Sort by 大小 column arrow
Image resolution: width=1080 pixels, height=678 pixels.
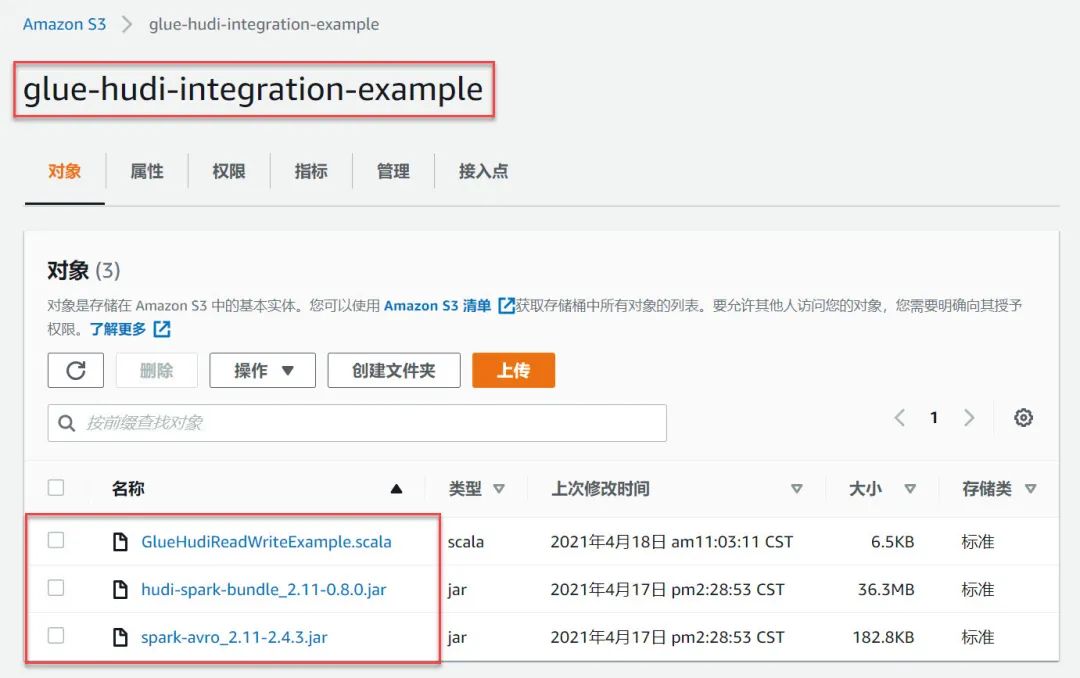pyautogui.click(x=910, y=489)
